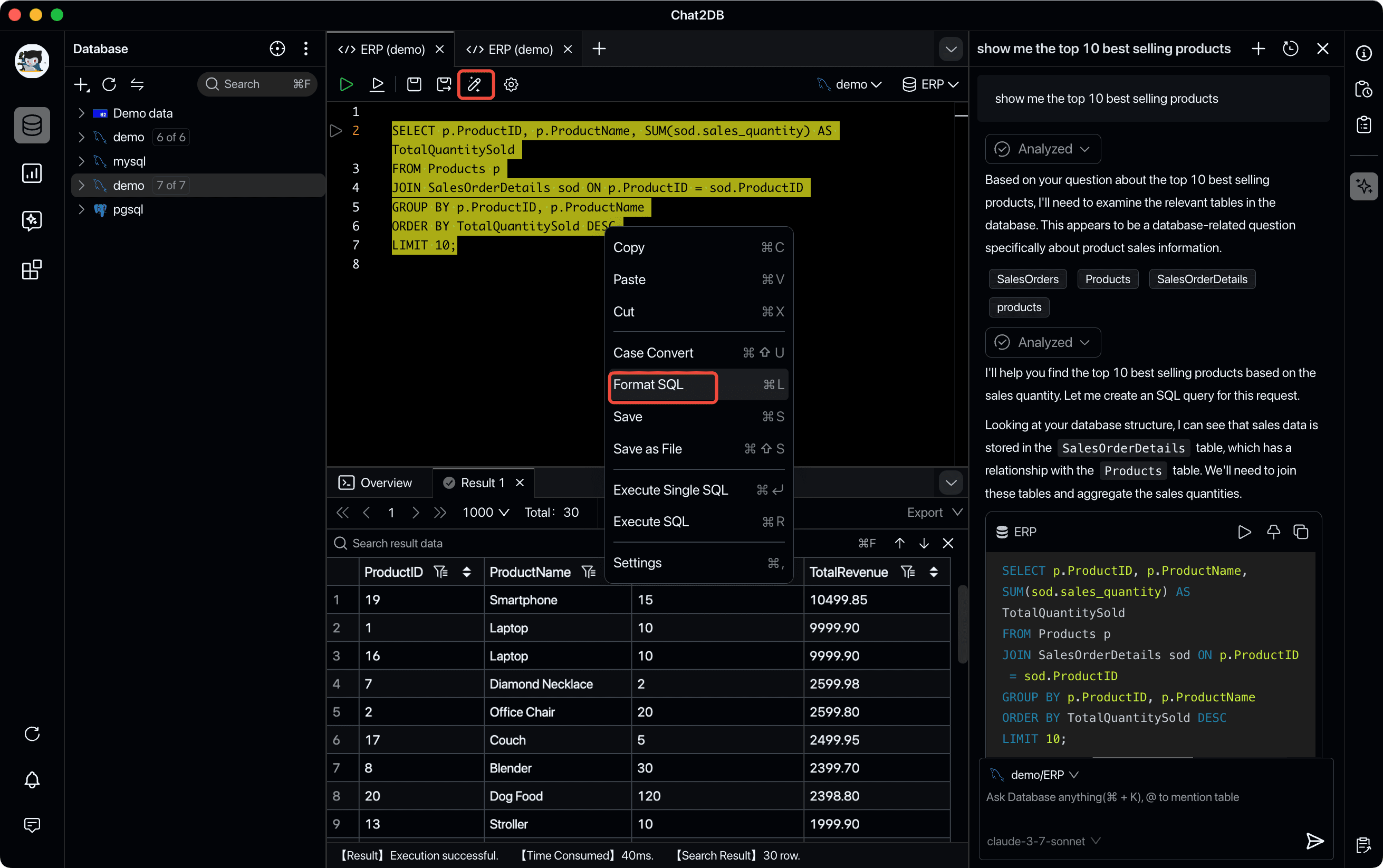
Task: Expand the demo 7 of 7 connection
Action: [x=82, y=186]
